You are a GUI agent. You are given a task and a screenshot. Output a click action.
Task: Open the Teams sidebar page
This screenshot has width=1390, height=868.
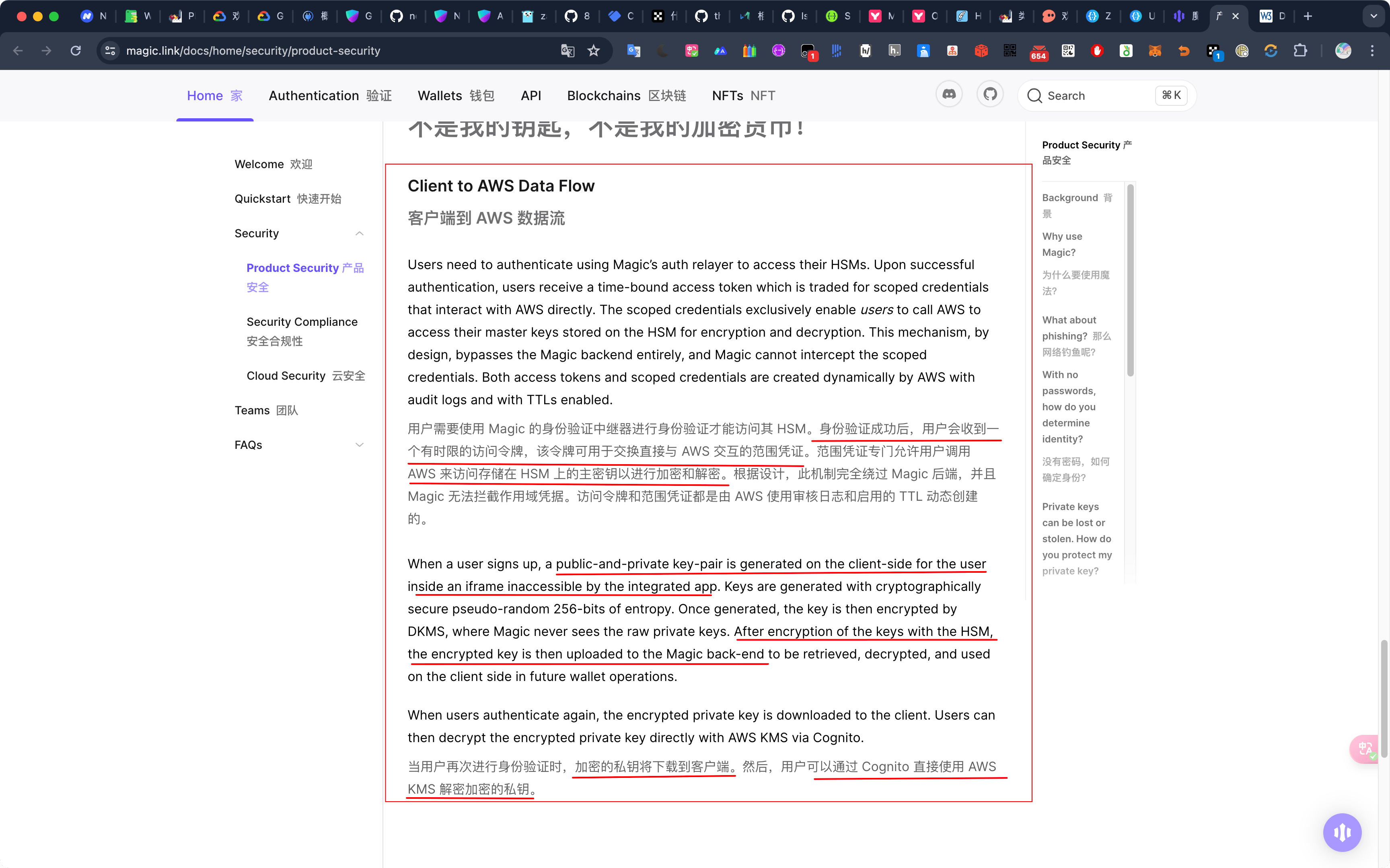point(266,410)
